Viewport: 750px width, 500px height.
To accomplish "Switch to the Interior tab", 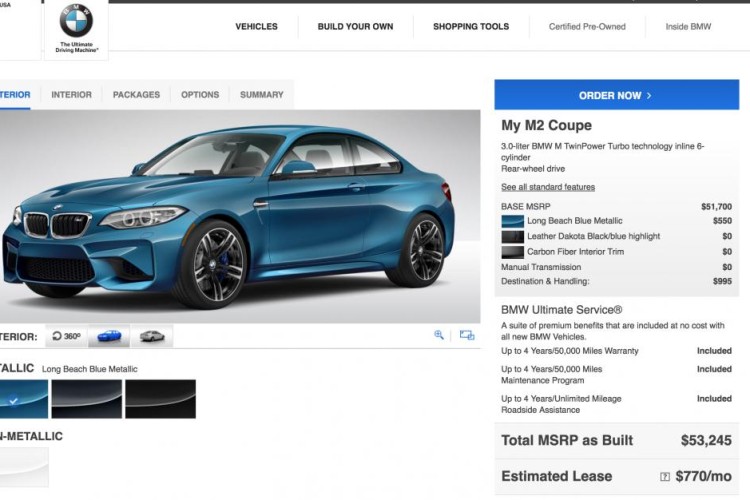I will pyautogui.click(x=71, y=95).
